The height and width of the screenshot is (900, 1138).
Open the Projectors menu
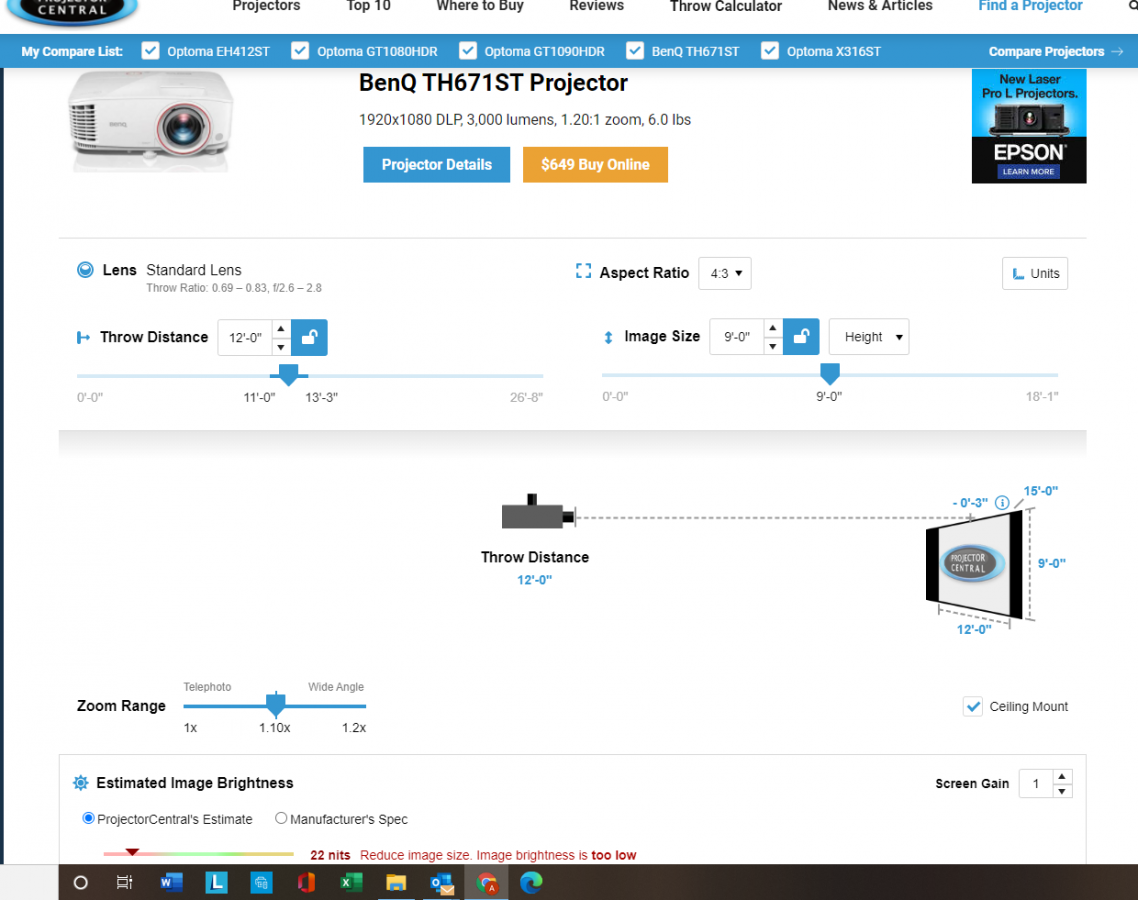266,7
